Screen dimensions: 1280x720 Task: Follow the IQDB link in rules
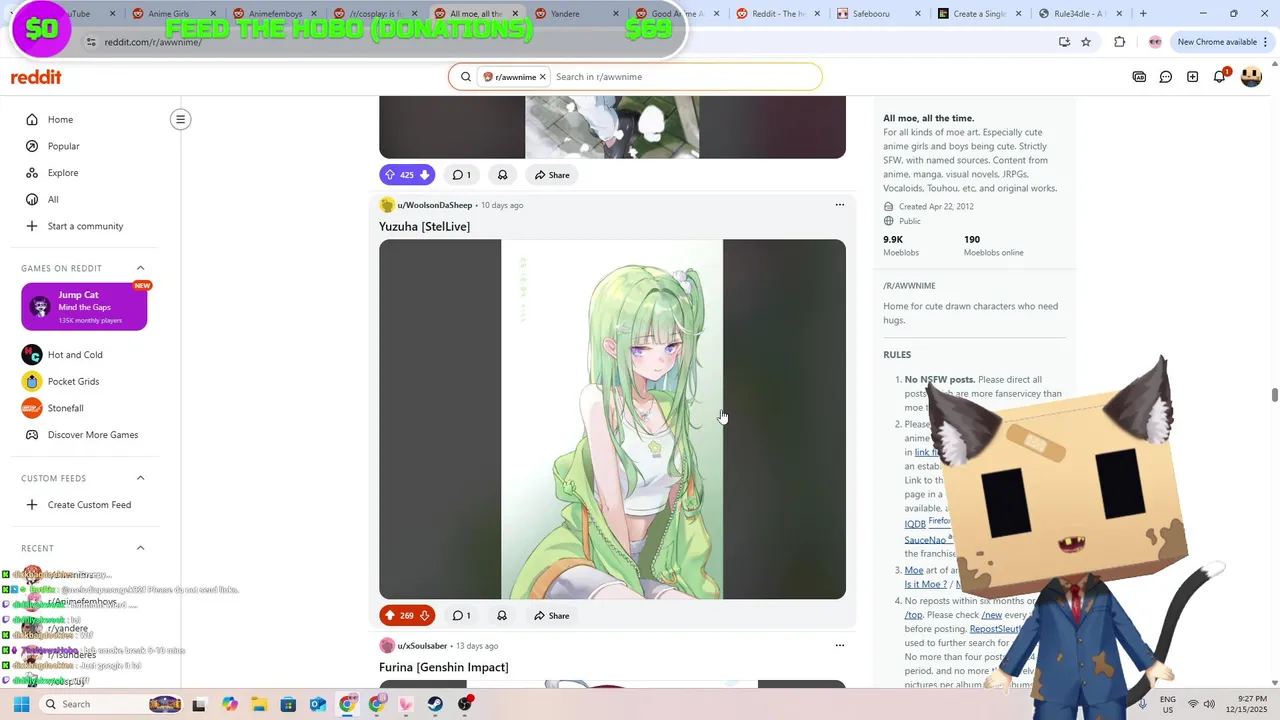(915, 524)
